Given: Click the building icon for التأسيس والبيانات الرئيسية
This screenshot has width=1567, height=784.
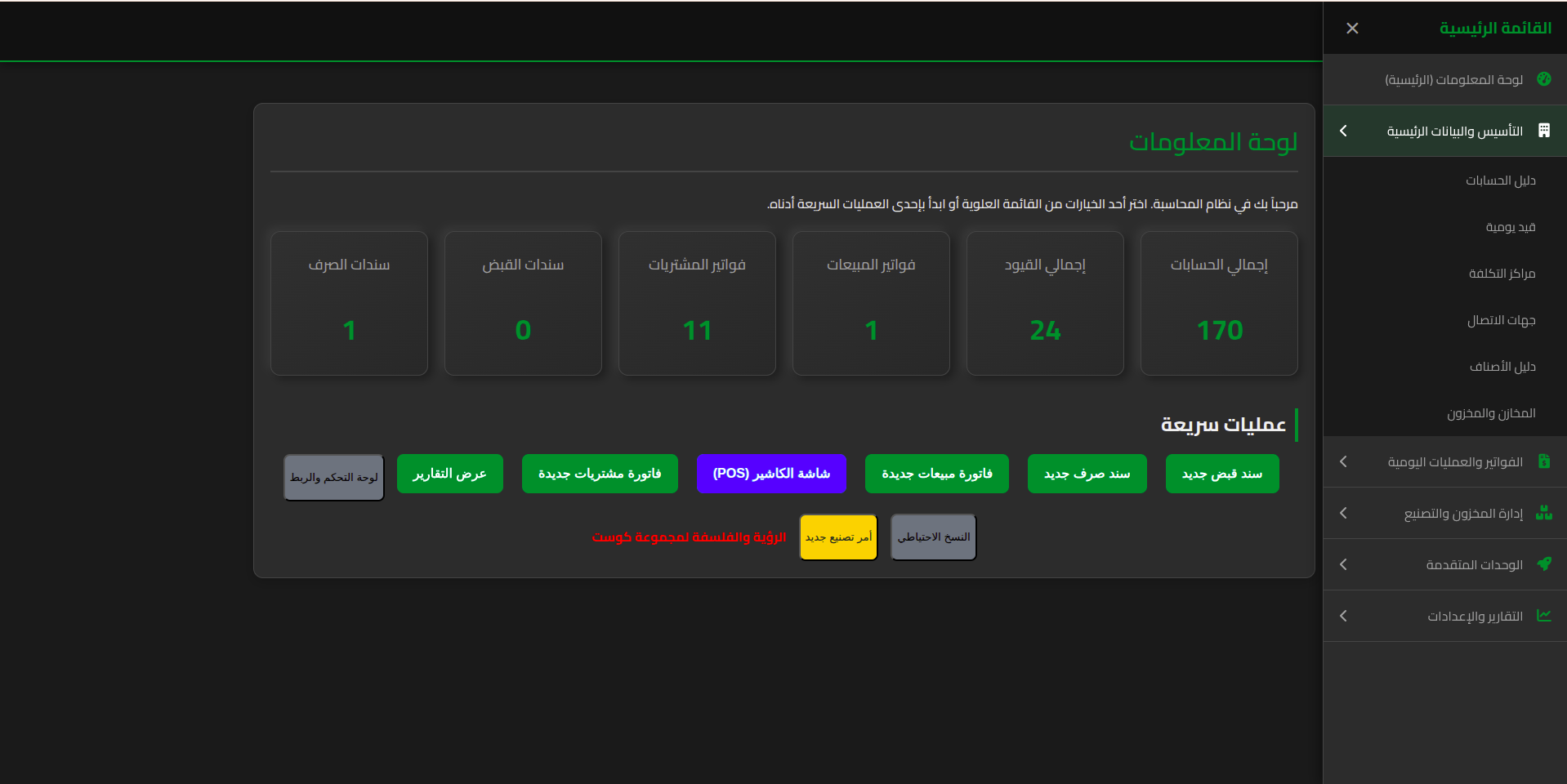Looking at the screenshot, I should (1543, 131).
